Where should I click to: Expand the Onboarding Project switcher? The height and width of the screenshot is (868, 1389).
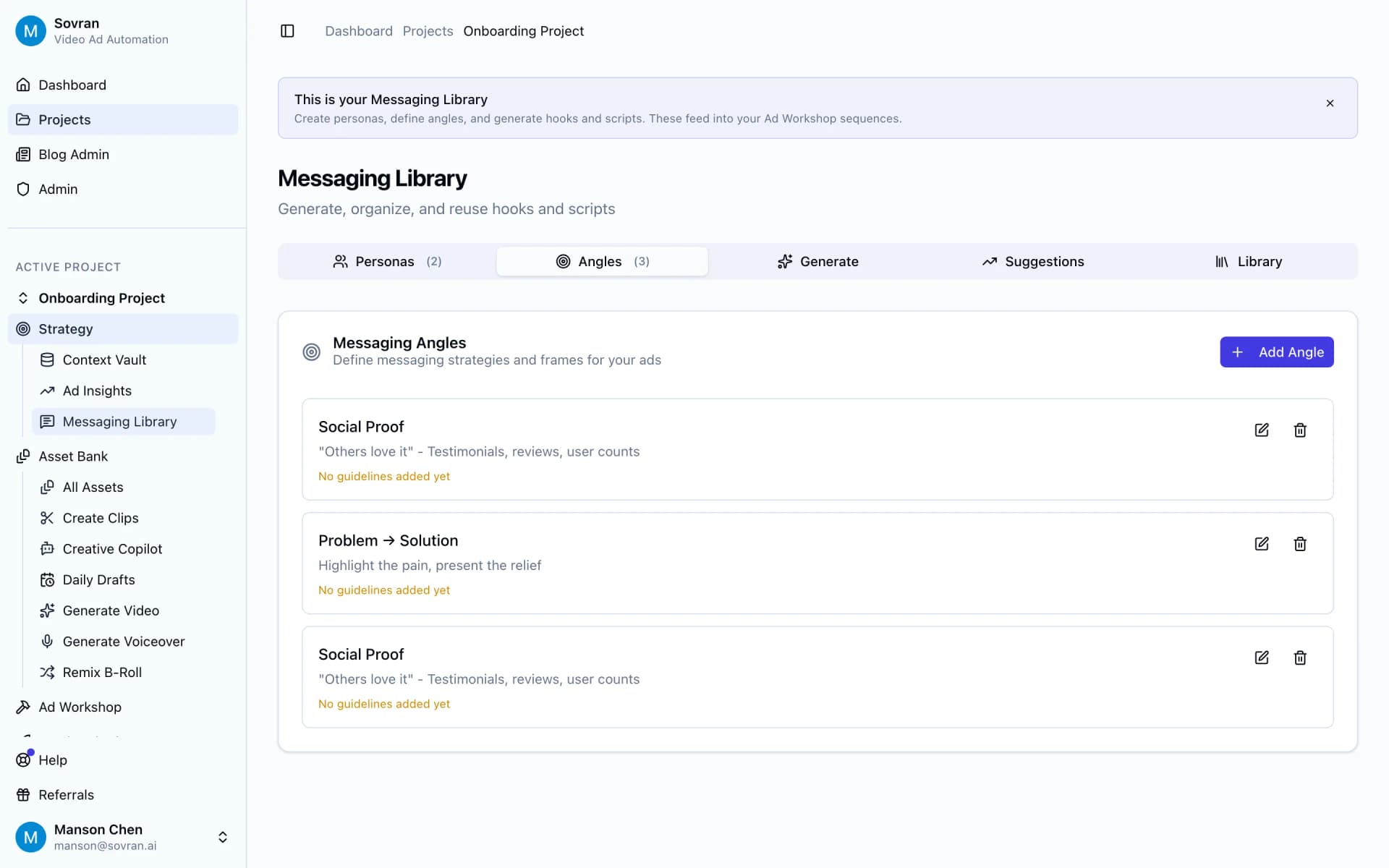[123, 298]
